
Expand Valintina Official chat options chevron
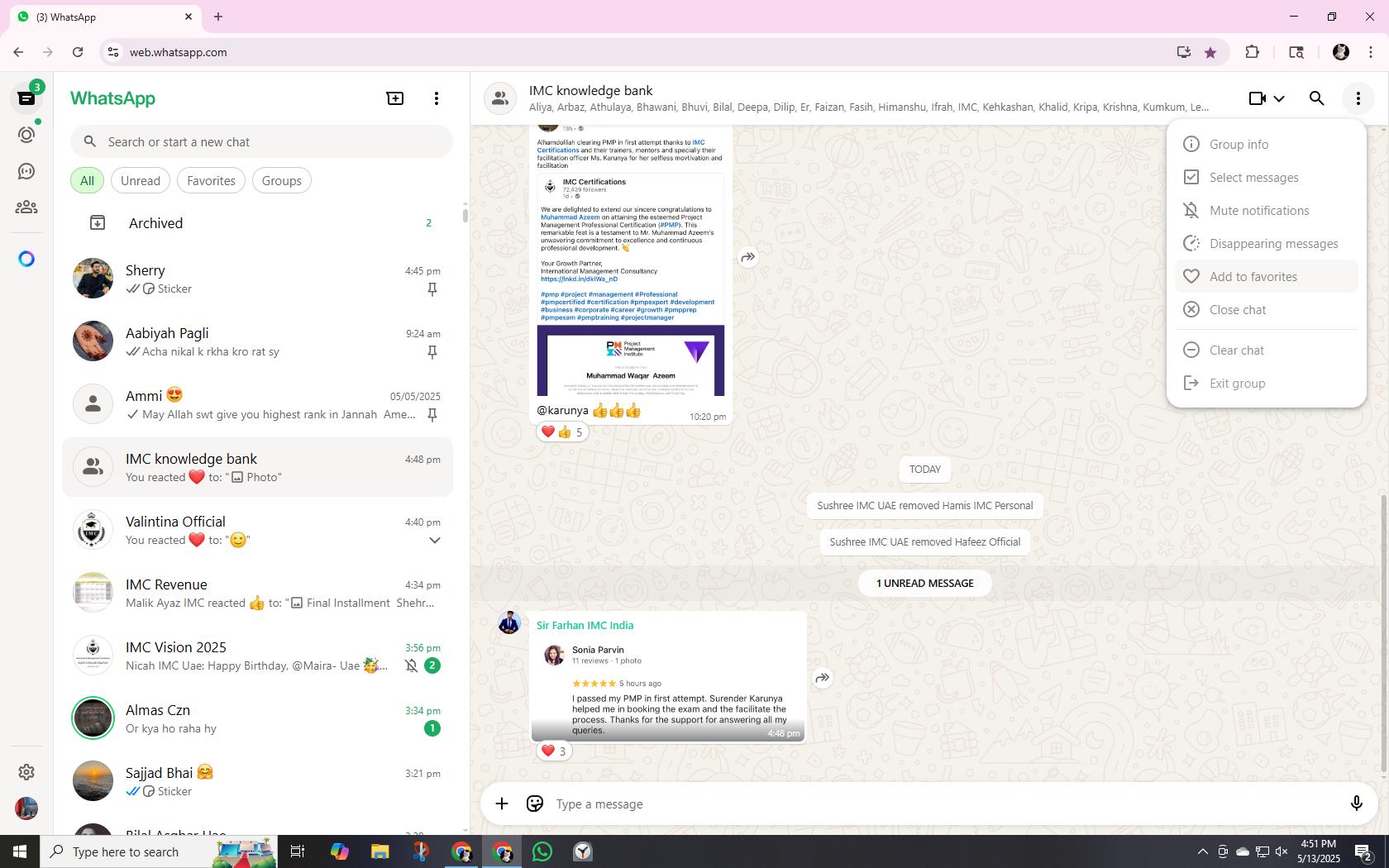click(434, 541)
